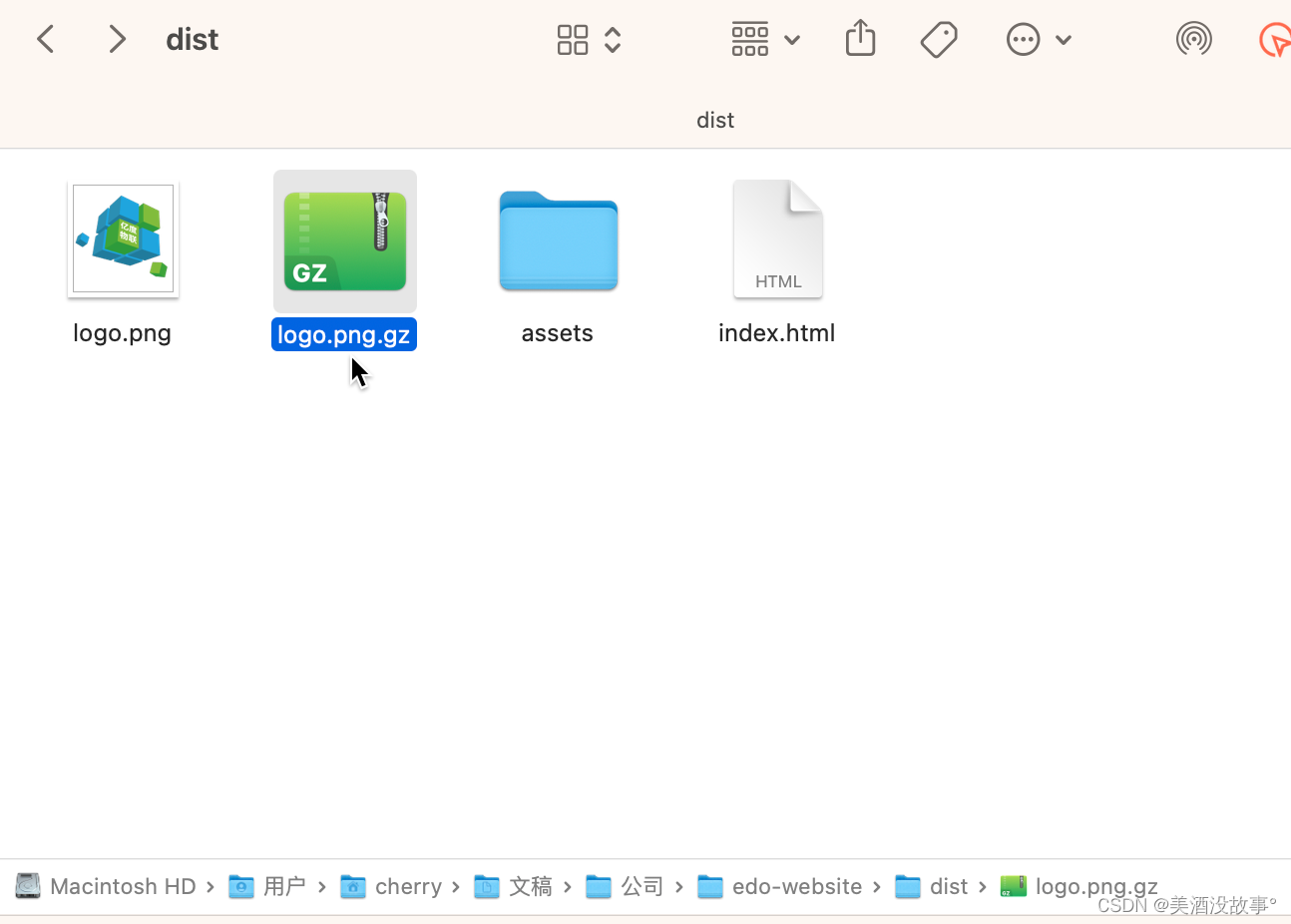Screen dimensions: 1291x924
Task: Click logo.png.gz in the path bar
Action: click(1079, 886)
